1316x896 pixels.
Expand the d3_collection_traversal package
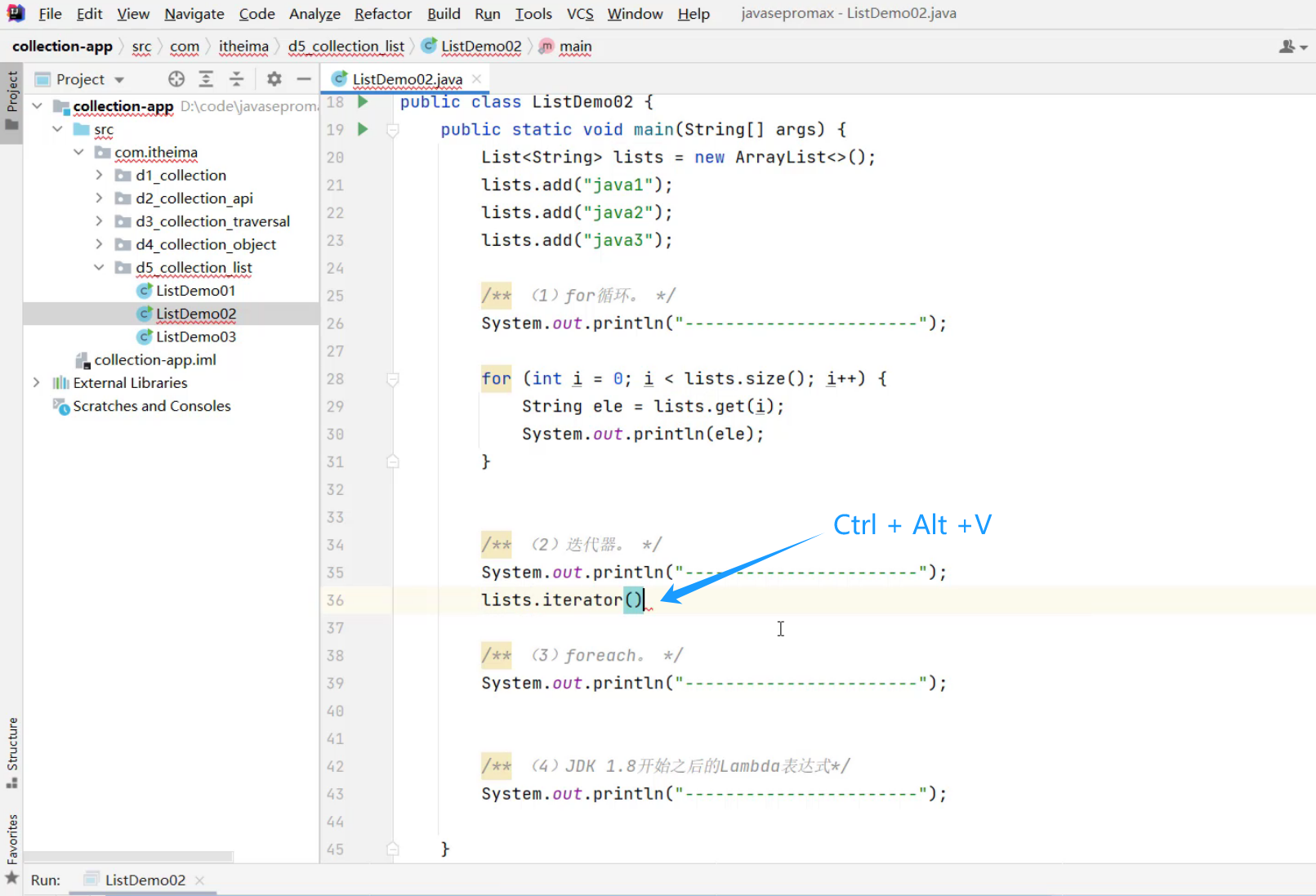point(99,221)
